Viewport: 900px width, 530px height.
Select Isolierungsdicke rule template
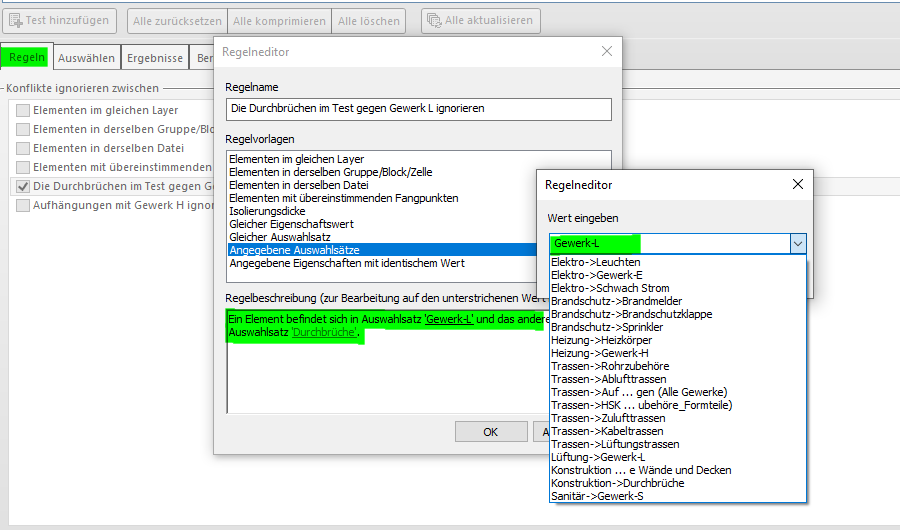[268, 211]
